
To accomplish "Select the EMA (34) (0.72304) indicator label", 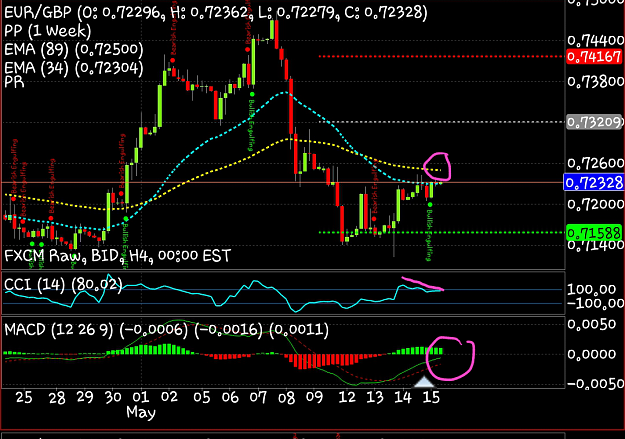I will tap(74, 68).
